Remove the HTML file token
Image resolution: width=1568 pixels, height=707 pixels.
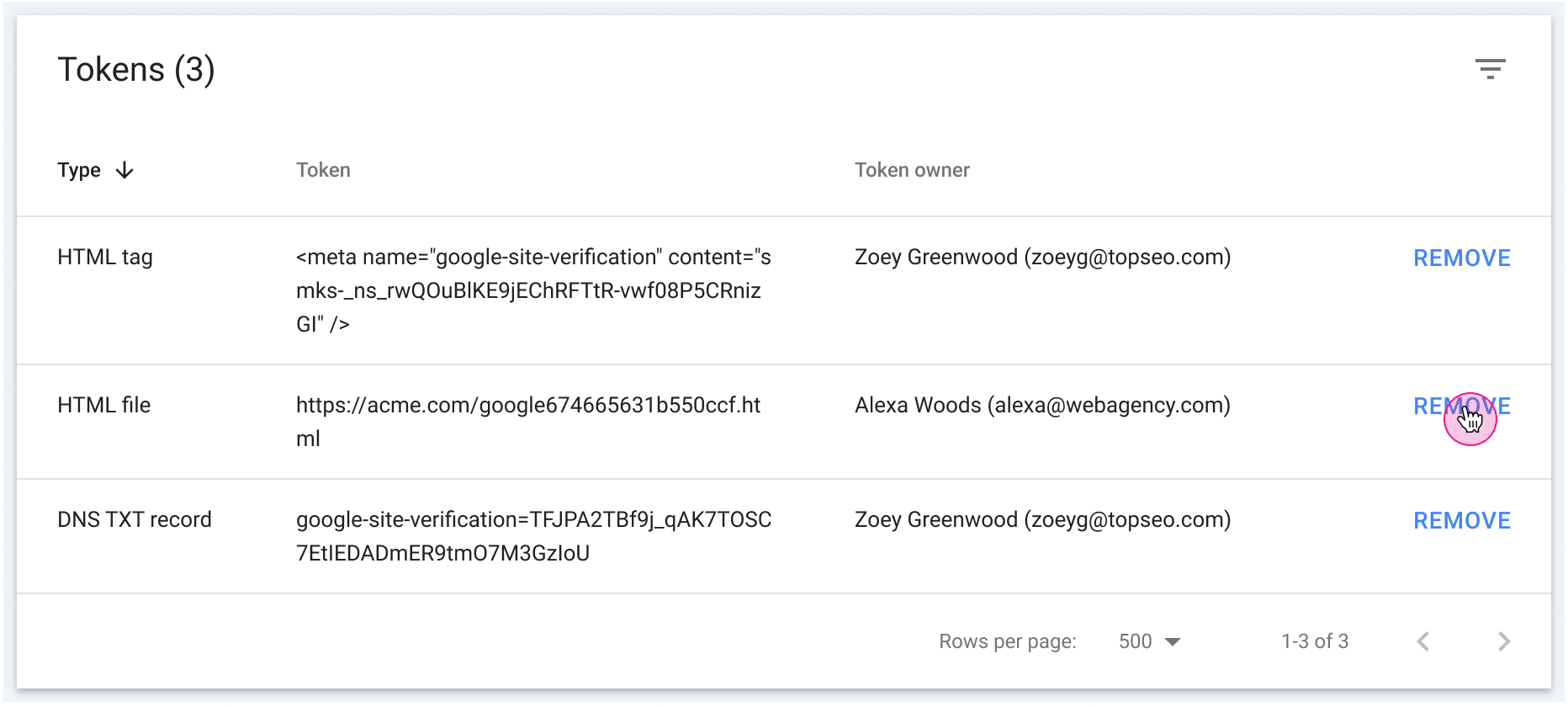coord(1462,406)
